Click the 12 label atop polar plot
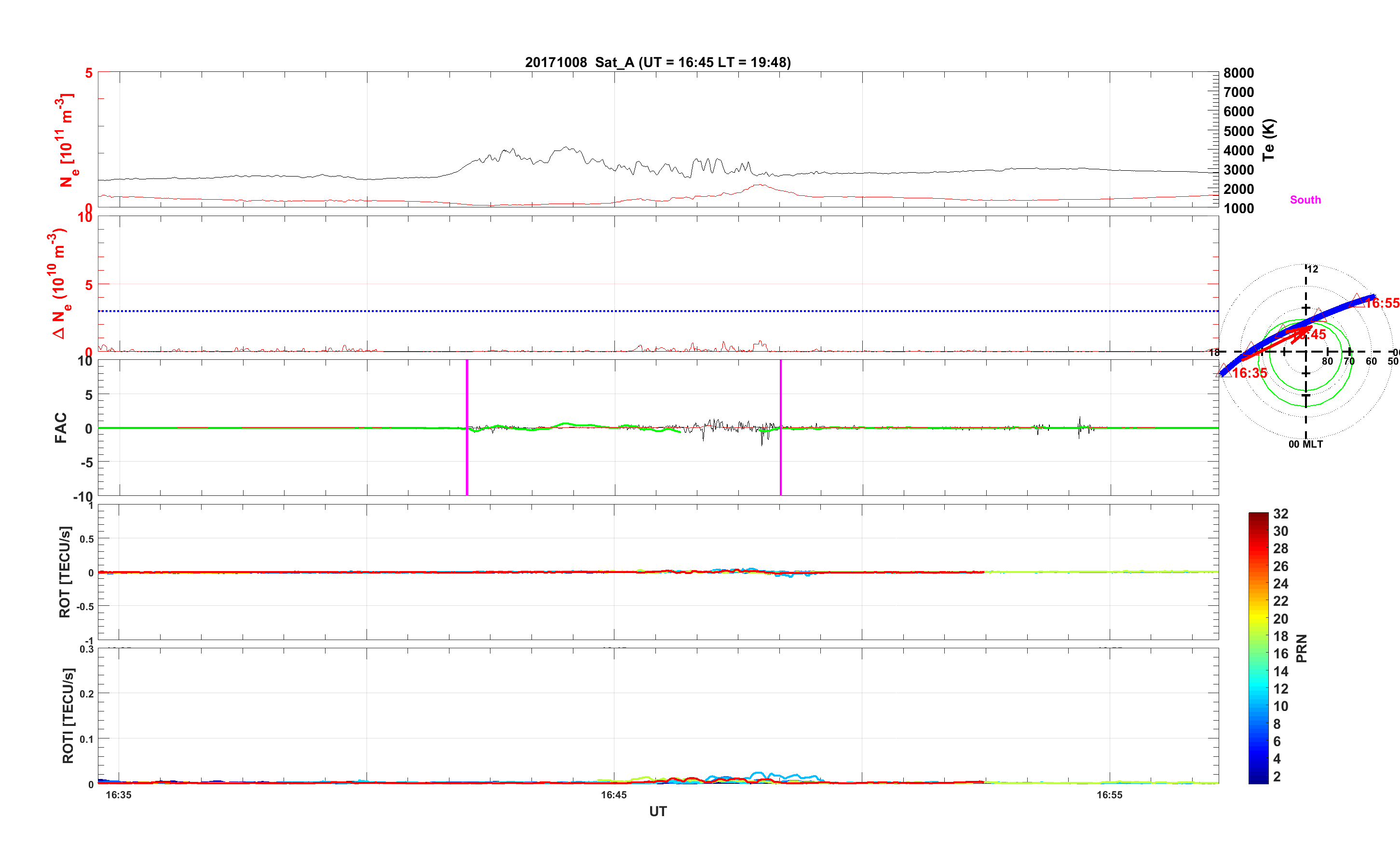Screen dimensions: 1400x847 pos(1313,269)
